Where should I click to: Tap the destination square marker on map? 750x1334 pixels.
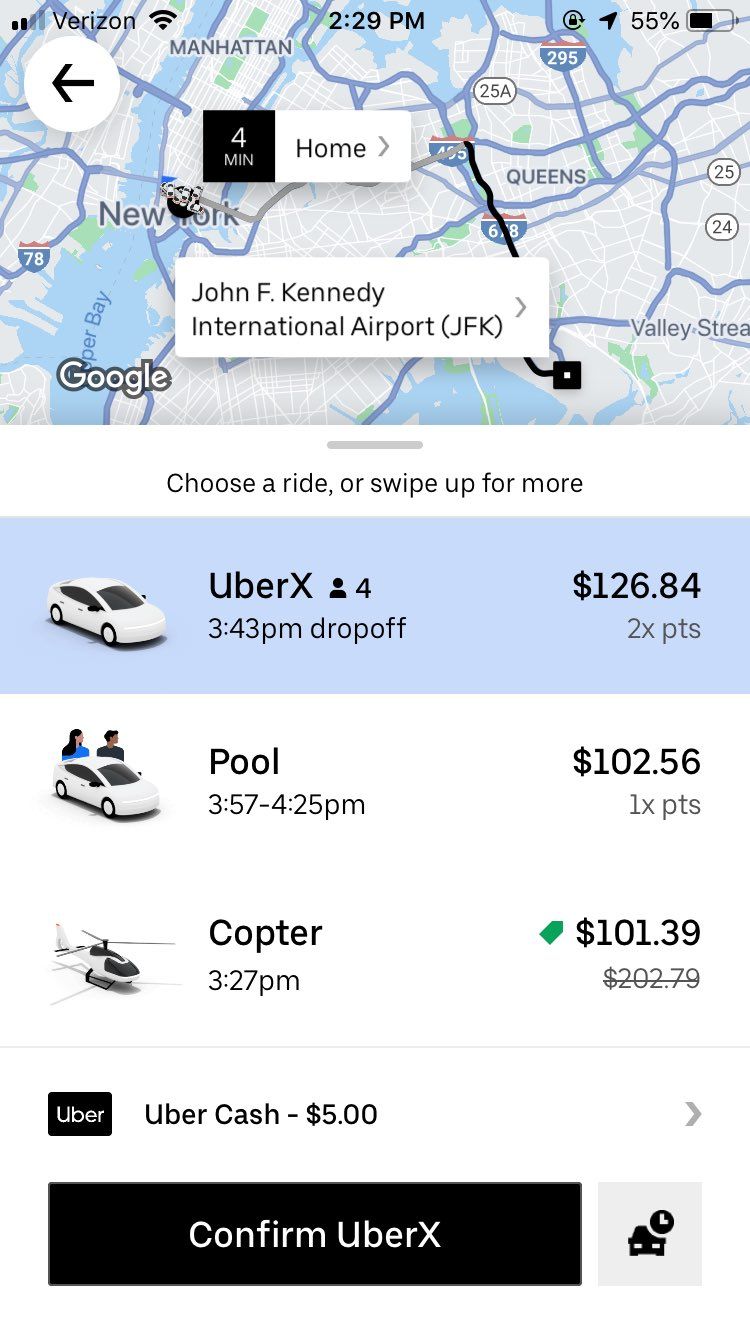pos(568,375)
